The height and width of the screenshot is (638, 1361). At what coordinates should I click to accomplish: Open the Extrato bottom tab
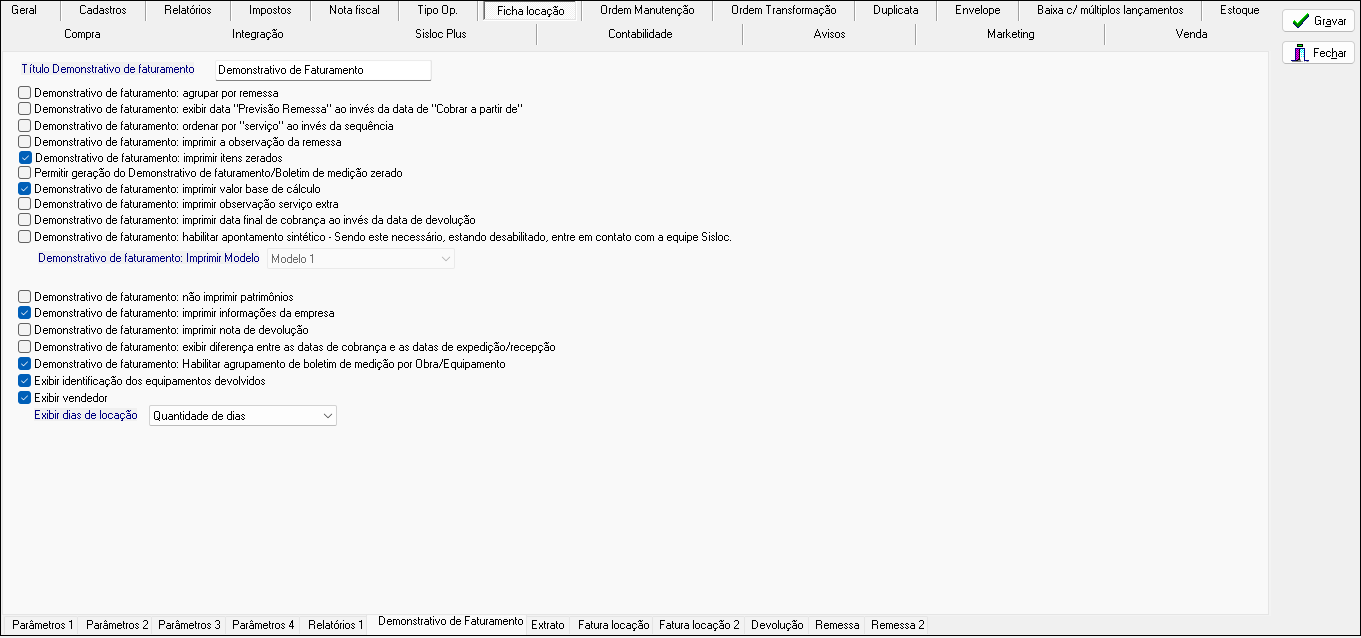pos(548,625)
